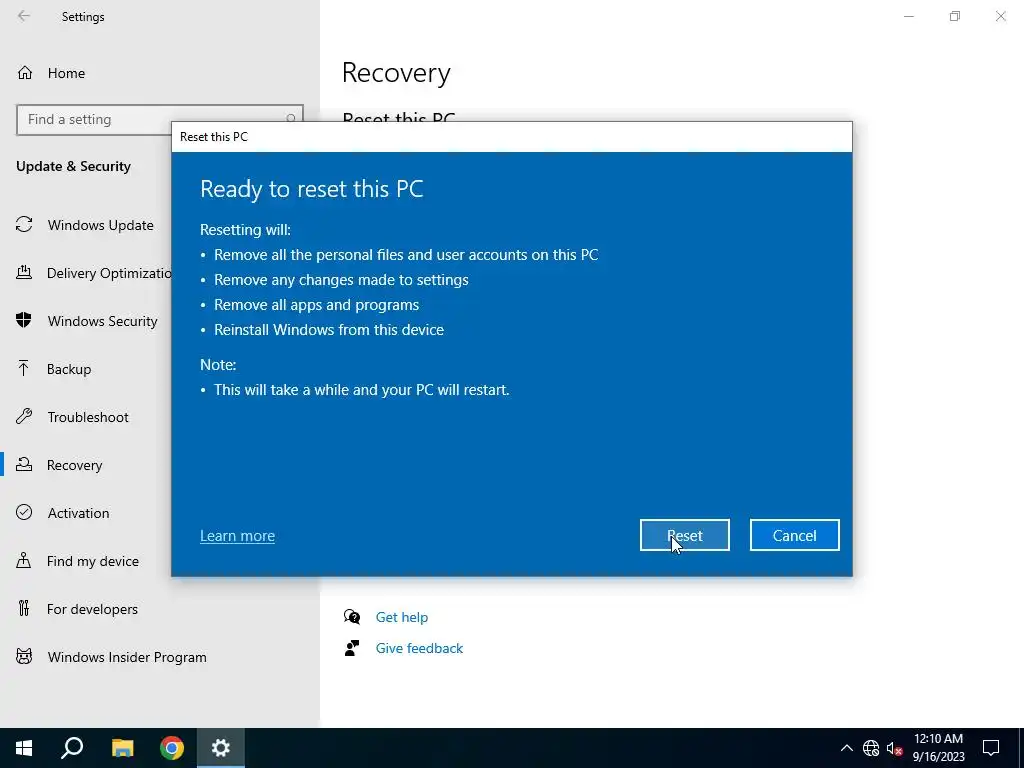Click the Windows Security shield icon
This screenshot has width=1024, height=768.
point(24,321)
